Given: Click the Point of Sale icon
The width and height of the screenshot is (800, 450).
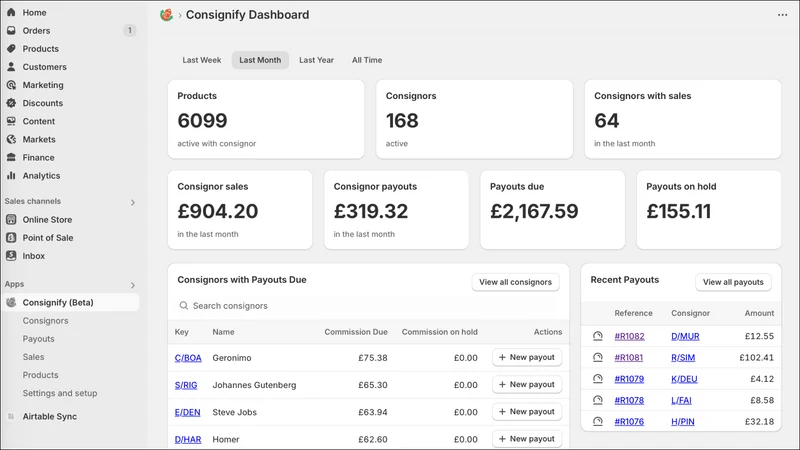Looking at the screenshot, I should [x=11, y=238].
